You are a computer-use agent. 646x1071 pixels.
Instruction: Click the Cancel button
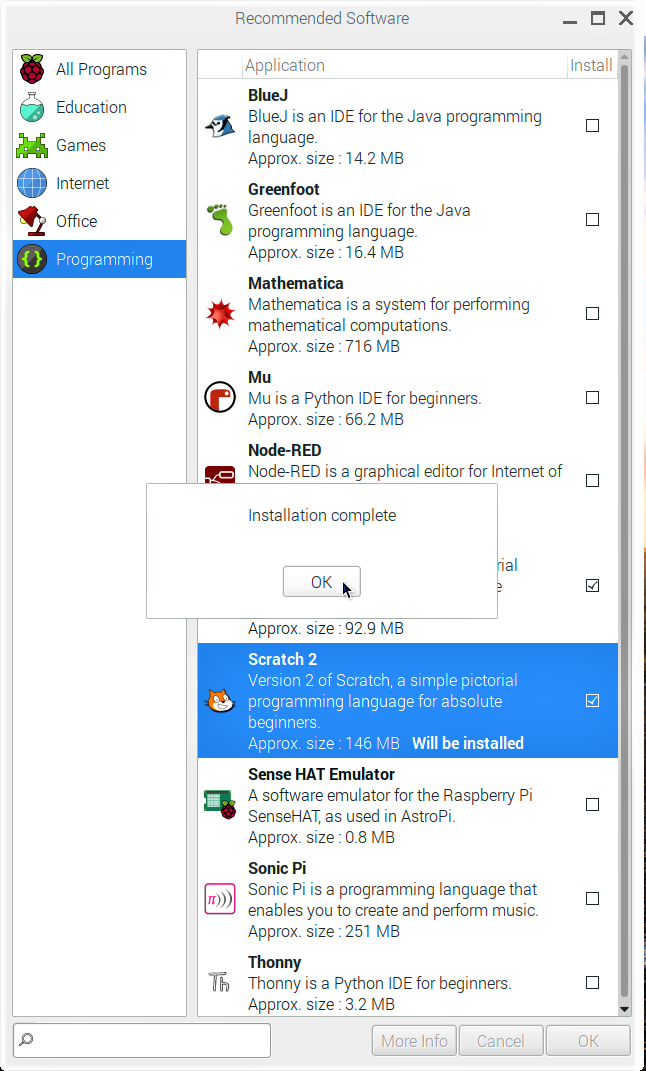coord(501,1041)
